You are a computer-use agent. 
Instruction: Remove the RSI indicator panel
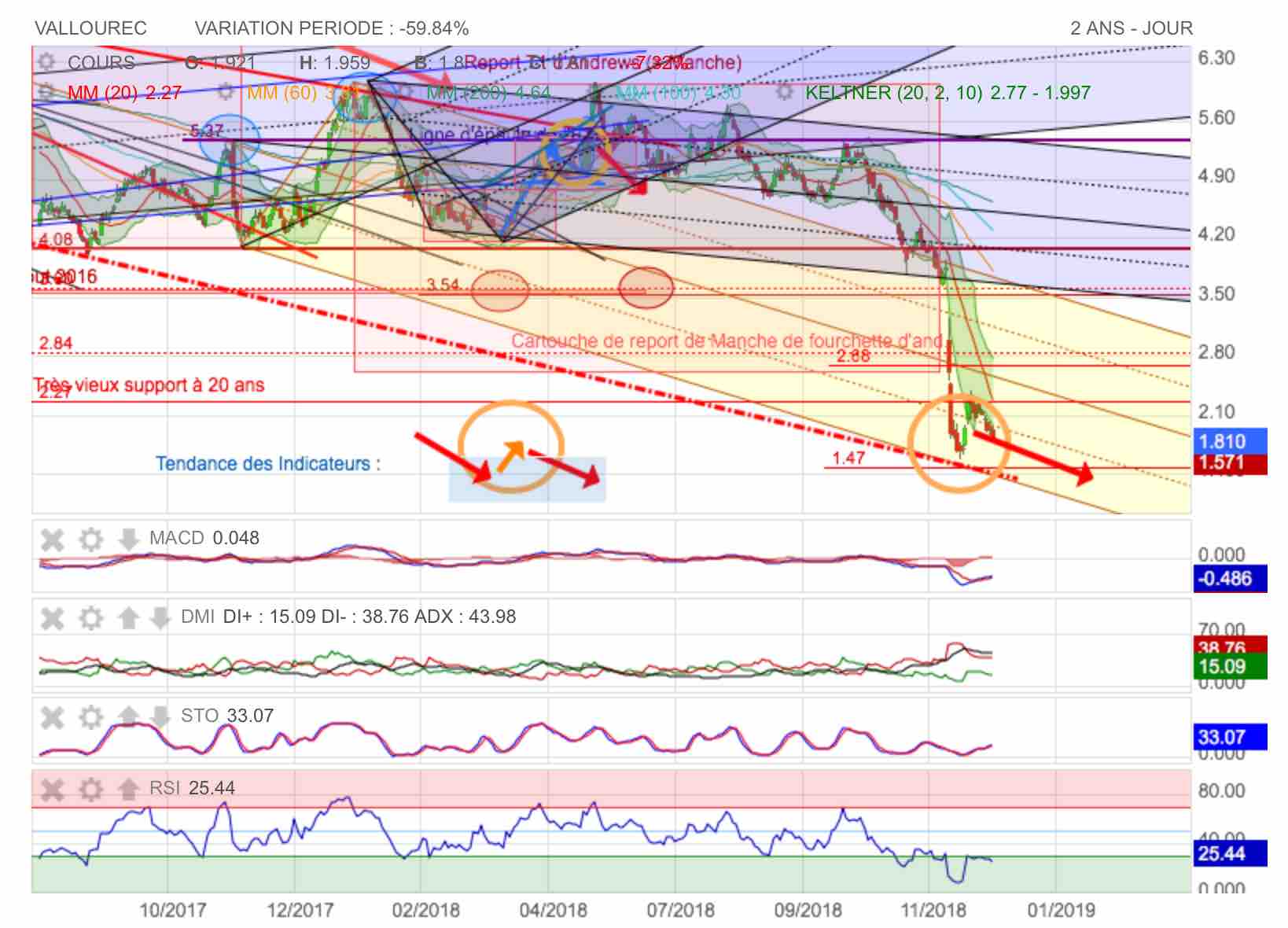[x=52, y=789]
